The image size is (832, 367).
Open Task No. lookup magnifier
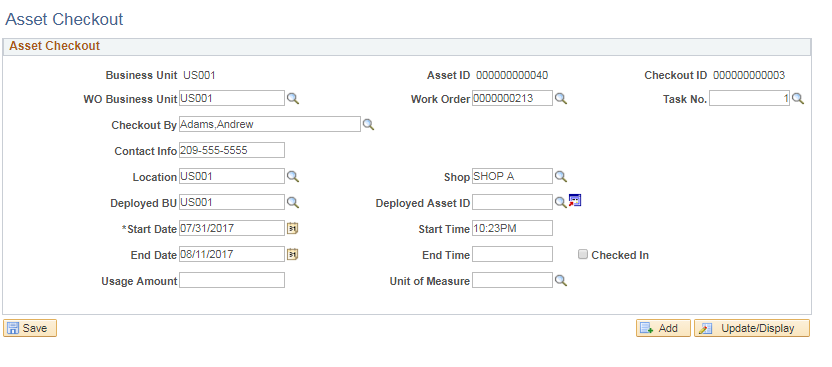(x=798, y=99)
